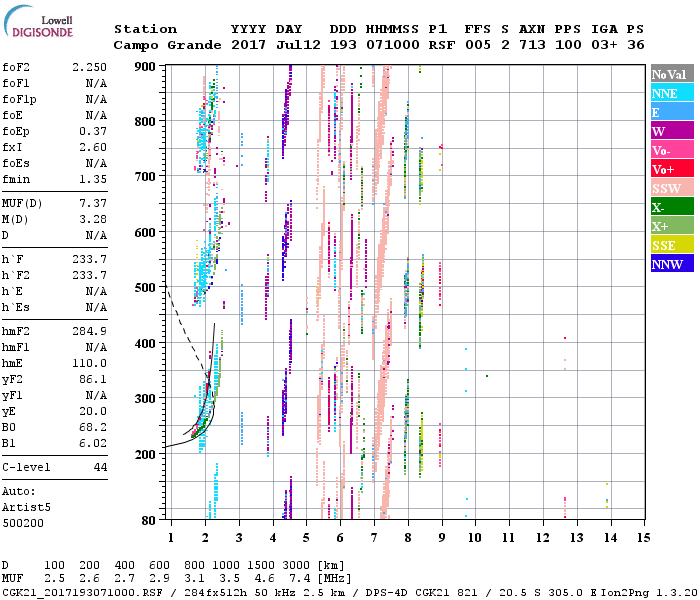Click the time value 071000
The height and width of the screenshot is (600, 700).
point(393,45)
